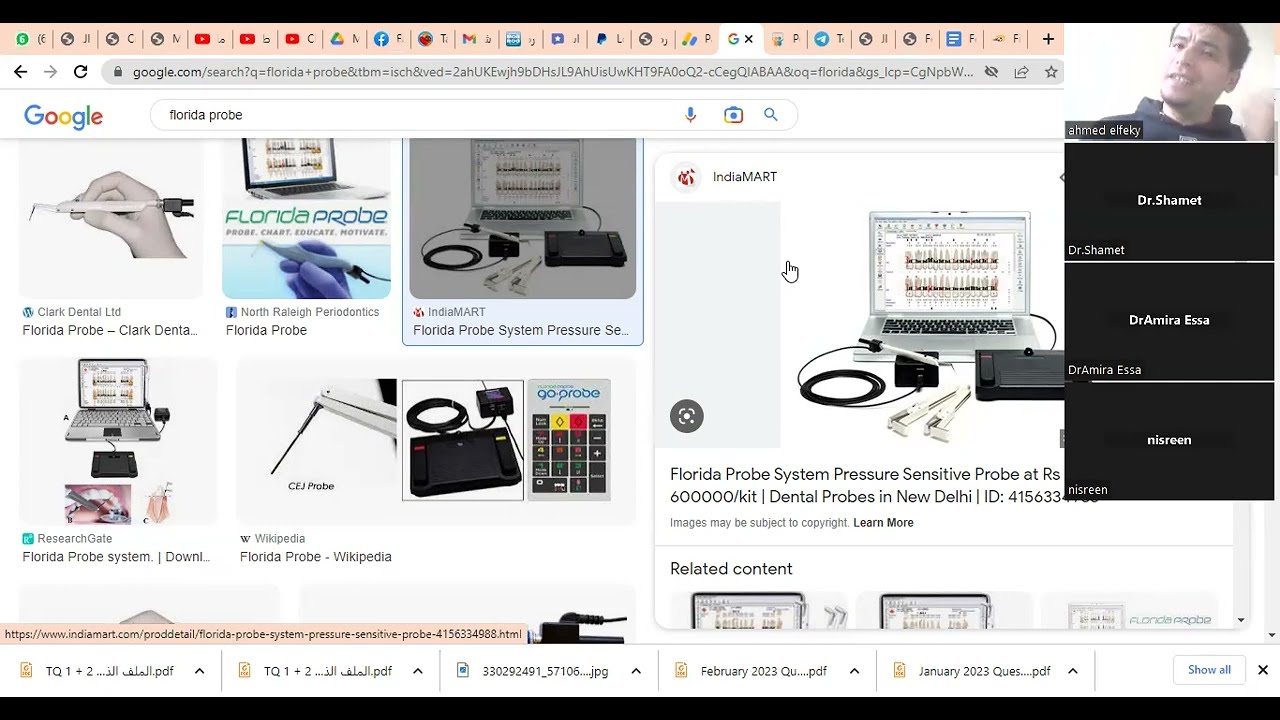Expand options for February 2023 pdf download
1280x720 pixels.
[854, 671]
